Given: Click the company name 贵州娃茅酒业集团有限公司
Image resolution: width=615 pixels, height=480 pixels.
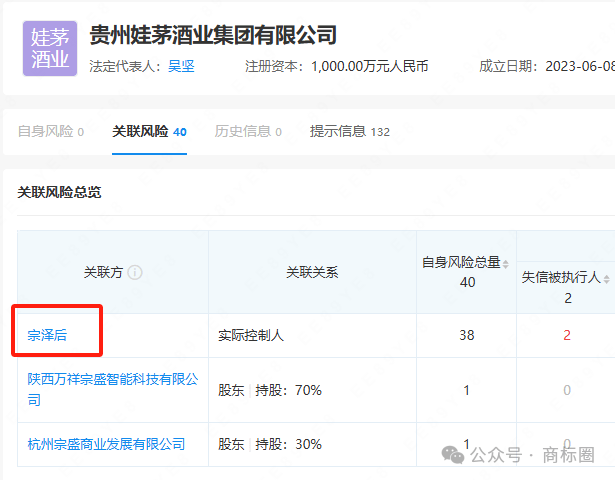Looking at the screenshot, I should (x=213, y=35).
